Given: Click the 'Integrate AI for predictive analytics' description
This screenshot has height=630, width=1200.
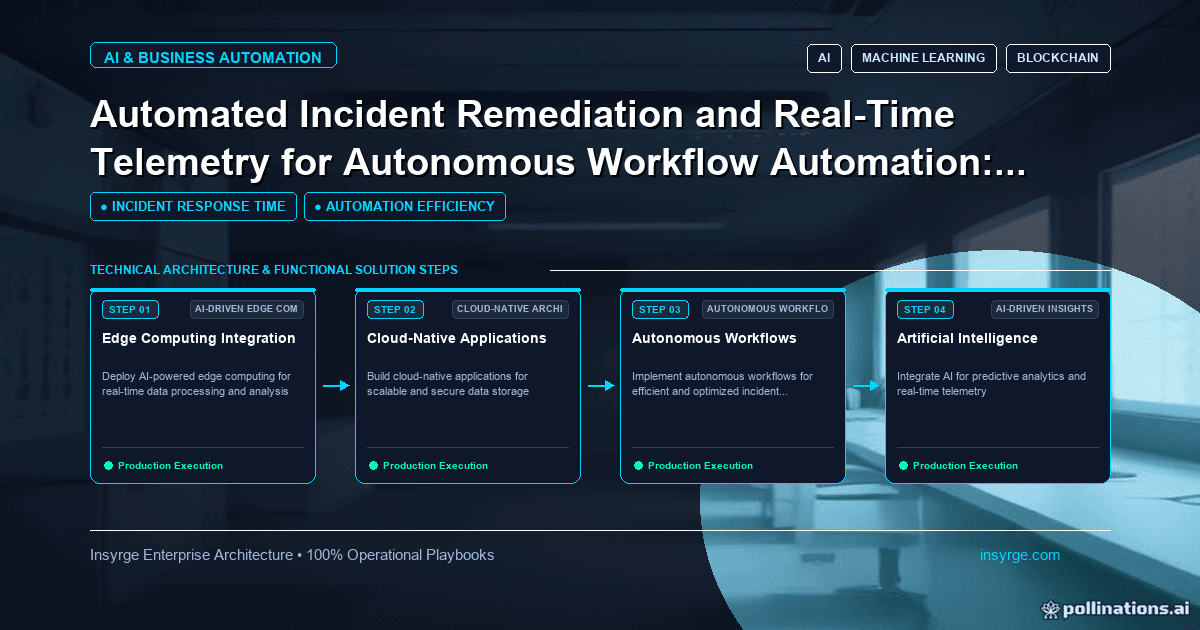Looking at the screenshot, I should coord(991,384).
